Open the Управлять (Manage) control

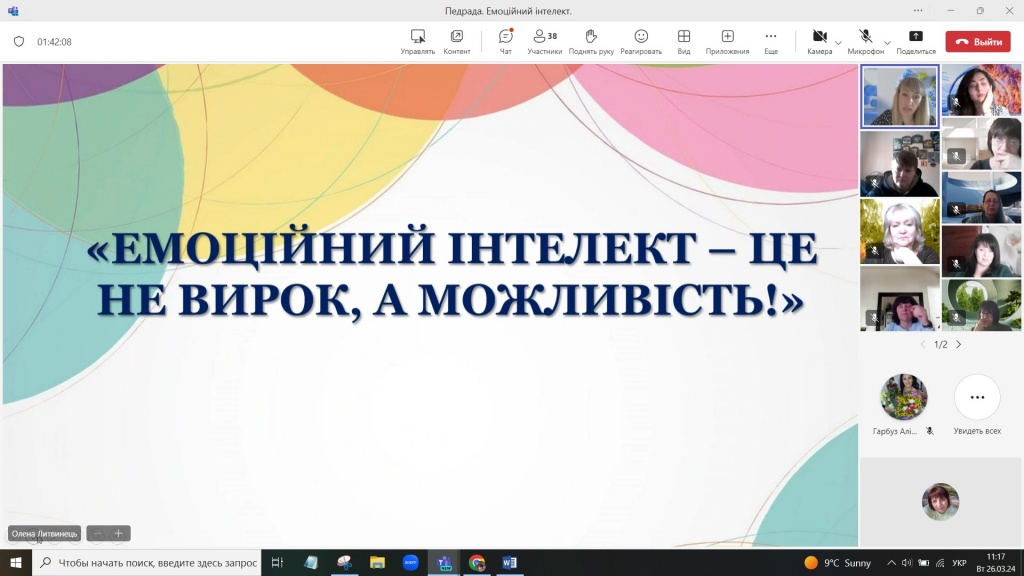417,42
